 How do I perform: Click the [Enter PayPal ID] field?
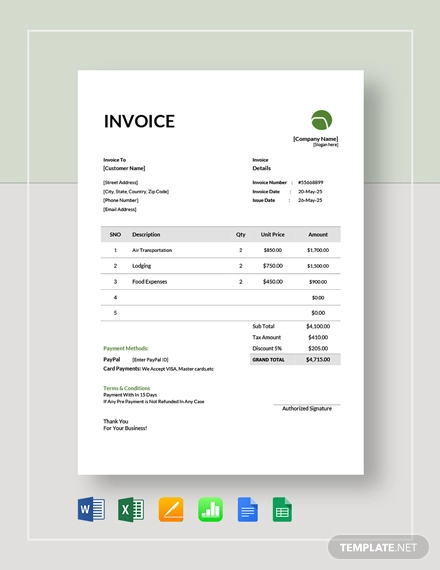(150, 360)
